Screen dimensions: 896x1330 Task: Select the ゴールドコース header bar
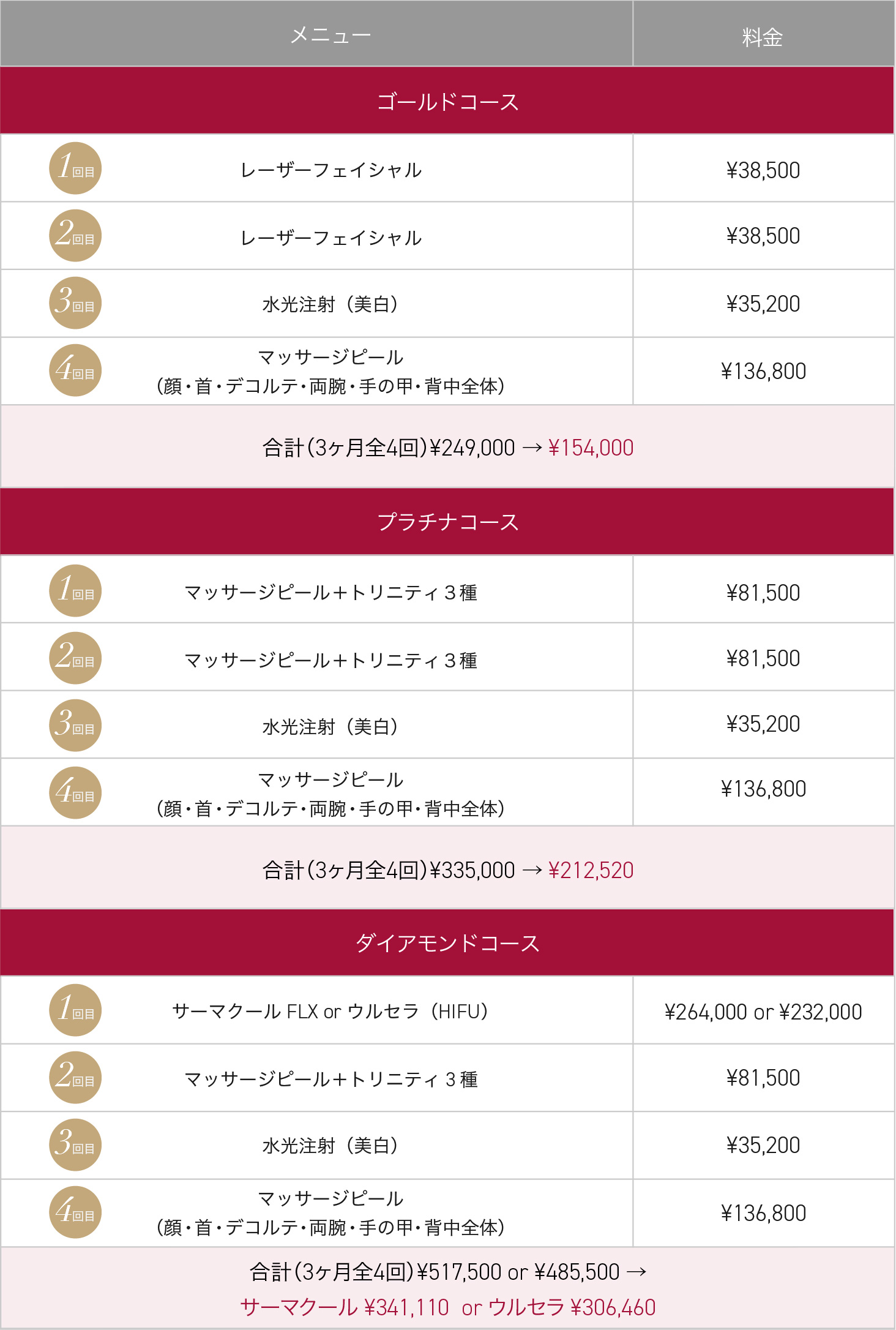click(x=447, y=100)
